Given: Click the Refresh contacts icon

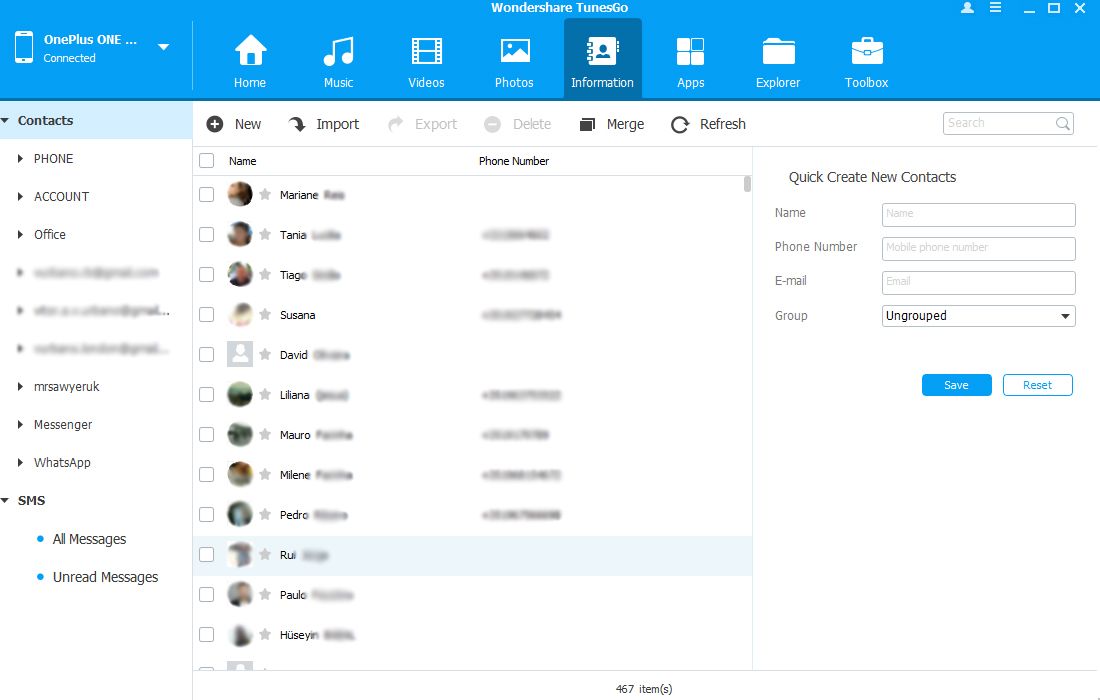Looking at the screenshot, I should pos(681,125).
